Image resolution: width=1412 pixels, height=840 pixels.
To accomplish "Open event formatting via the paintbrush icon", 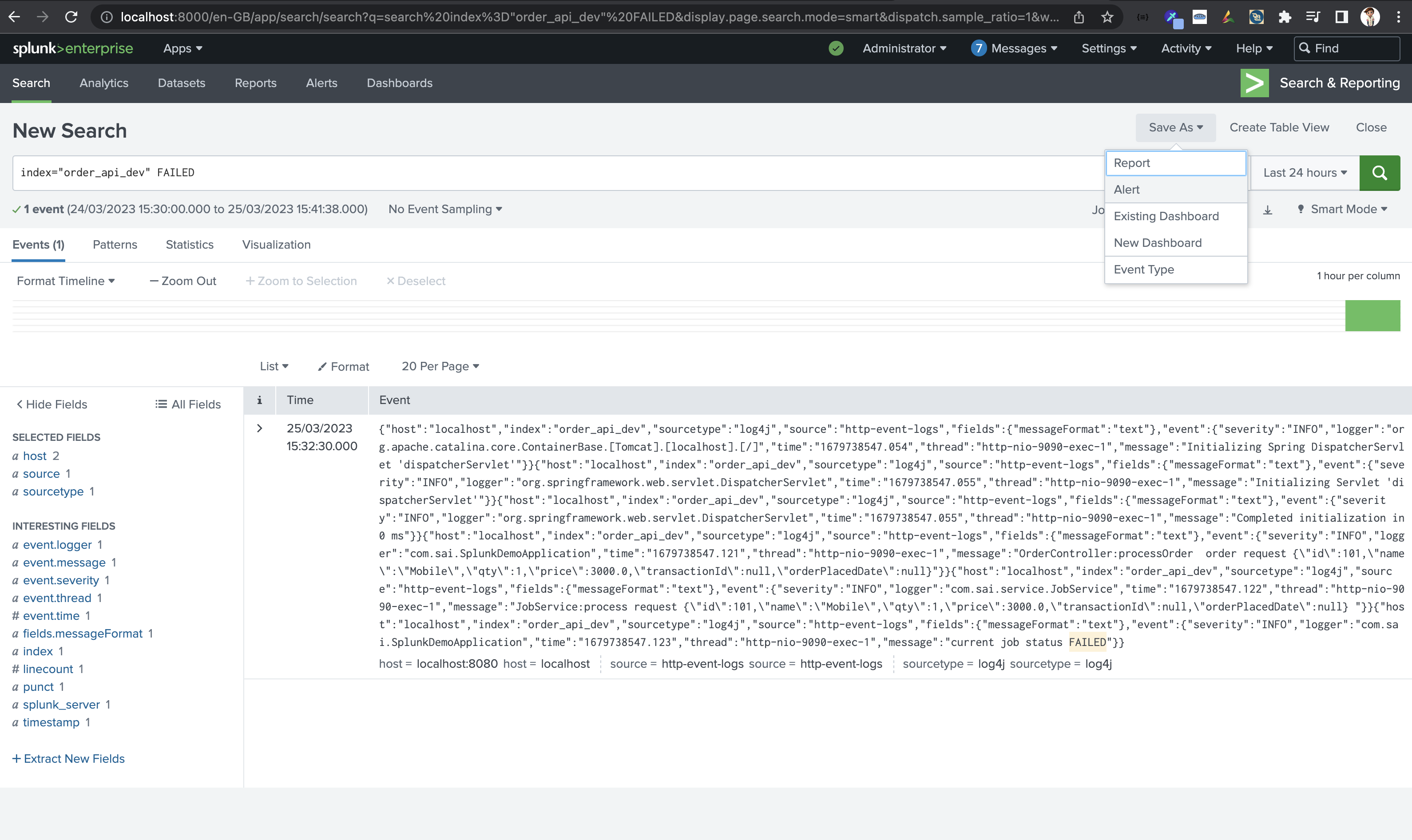I will (322, 366).
